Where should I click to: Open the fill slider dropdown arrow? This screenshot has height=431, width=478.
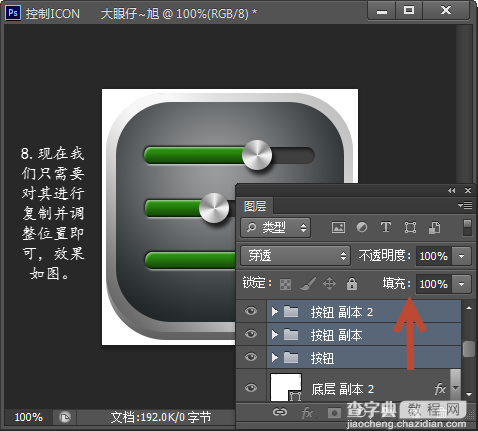point(461,284)
